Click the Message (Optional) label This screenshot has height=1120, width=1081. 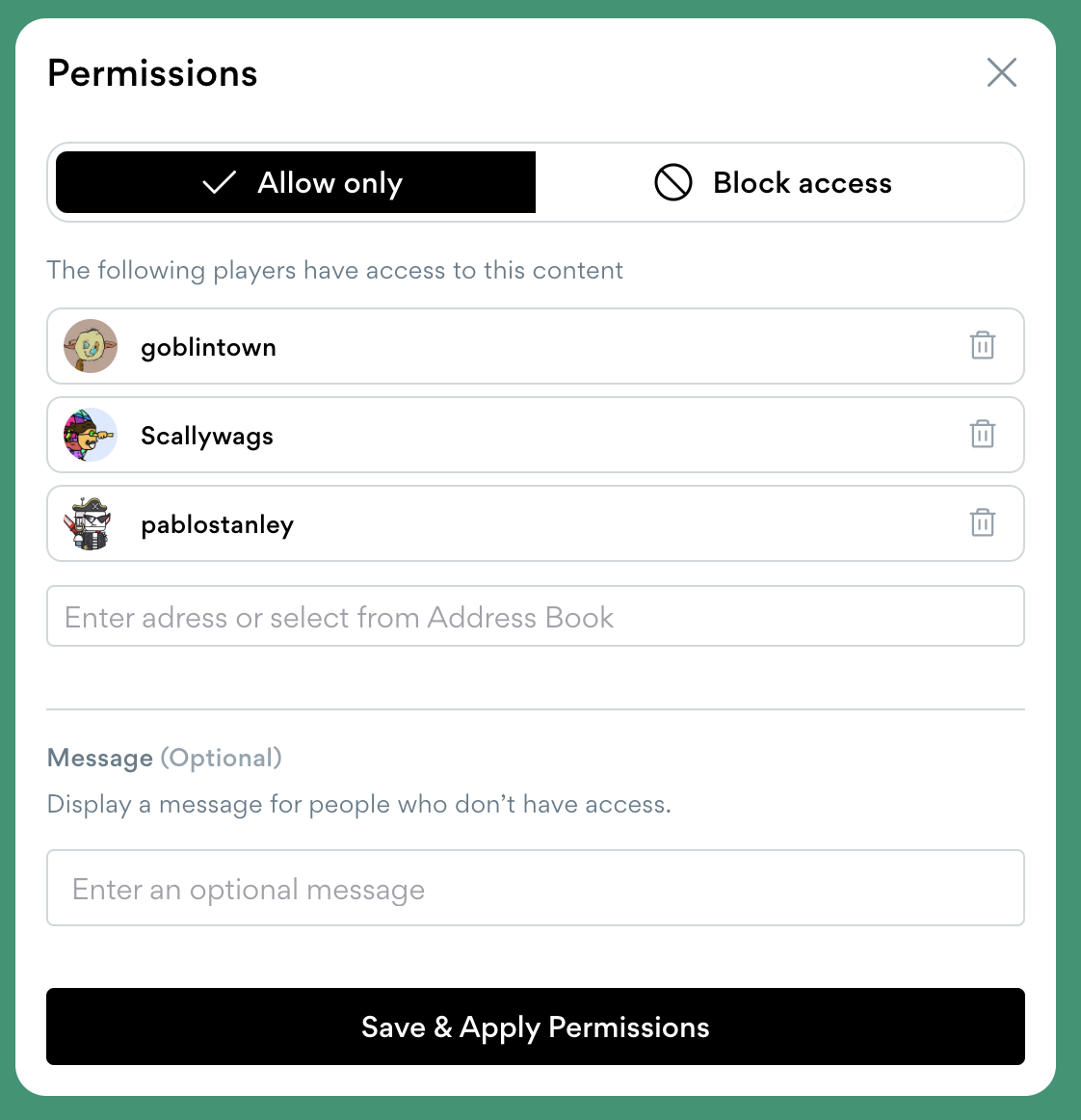(164, 758)
